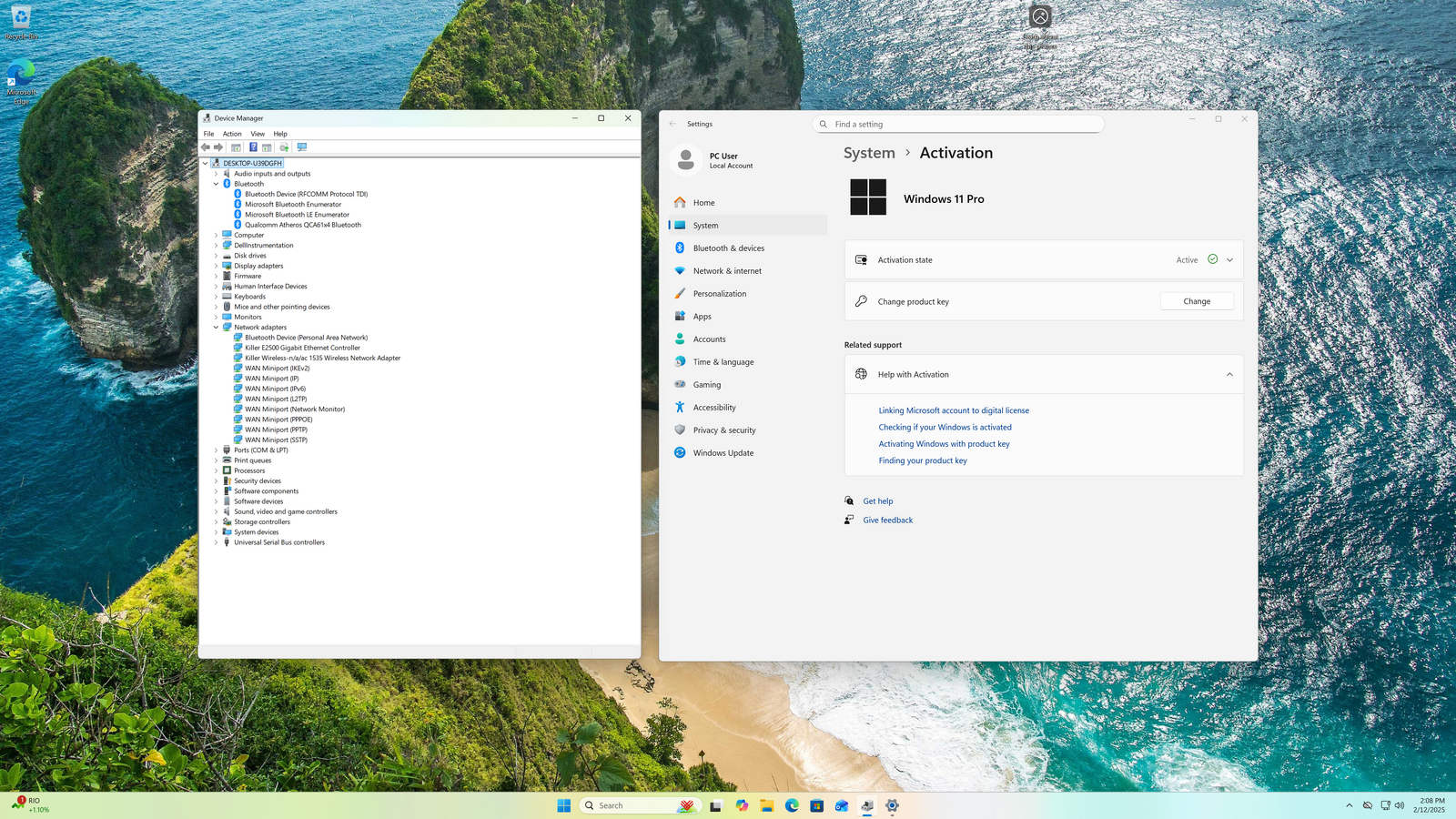Go to Windows Update in Settings sidebar
Screen dimensions: 1456x819
point(723,453)
